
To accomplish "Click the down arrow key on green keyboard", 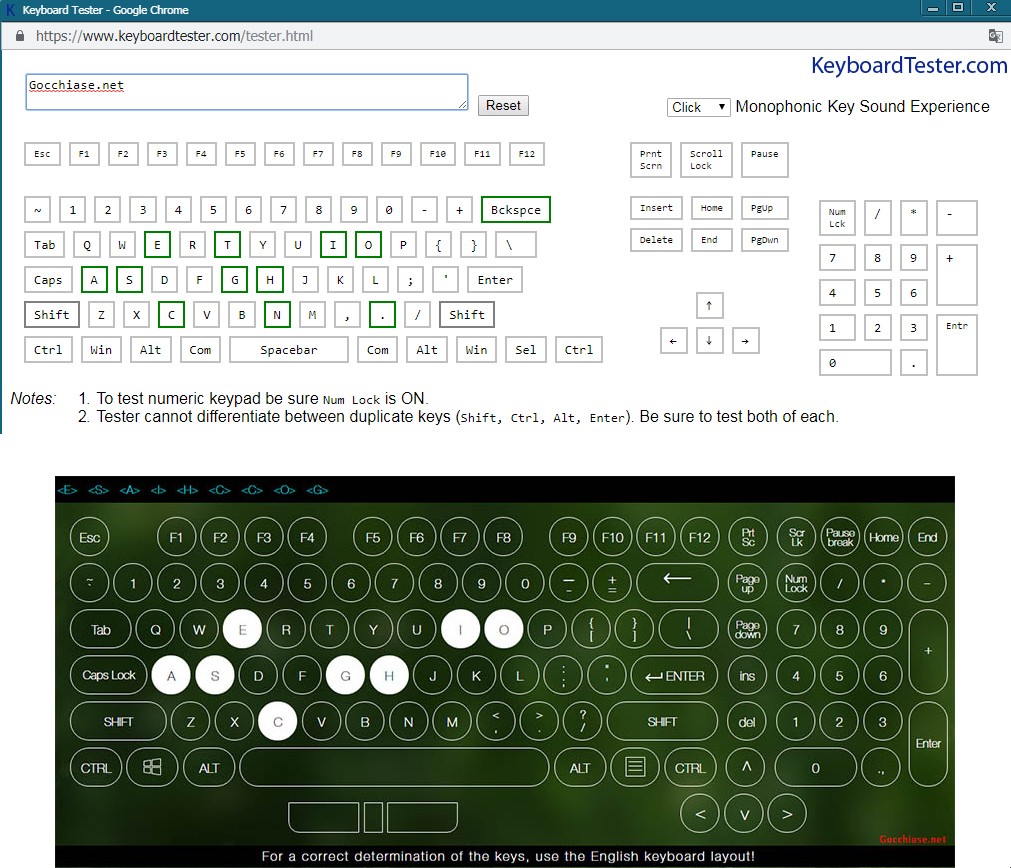I will [743, 814].
